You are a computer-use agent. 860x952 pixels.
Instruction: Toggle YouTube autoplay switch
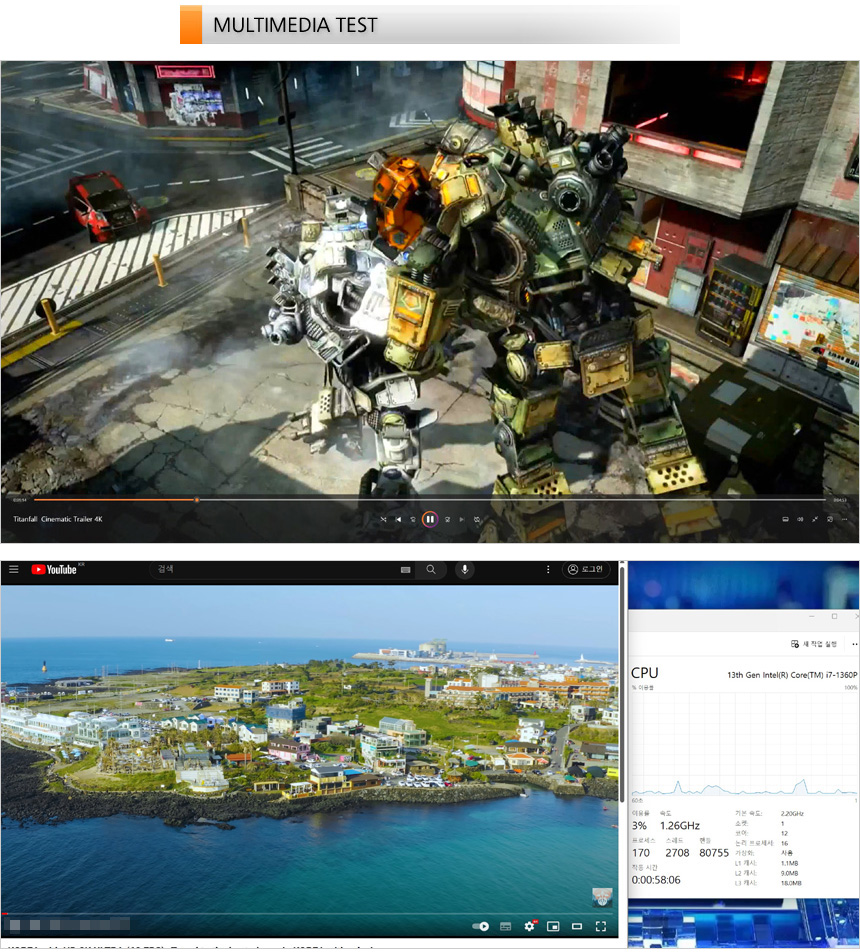480,926
